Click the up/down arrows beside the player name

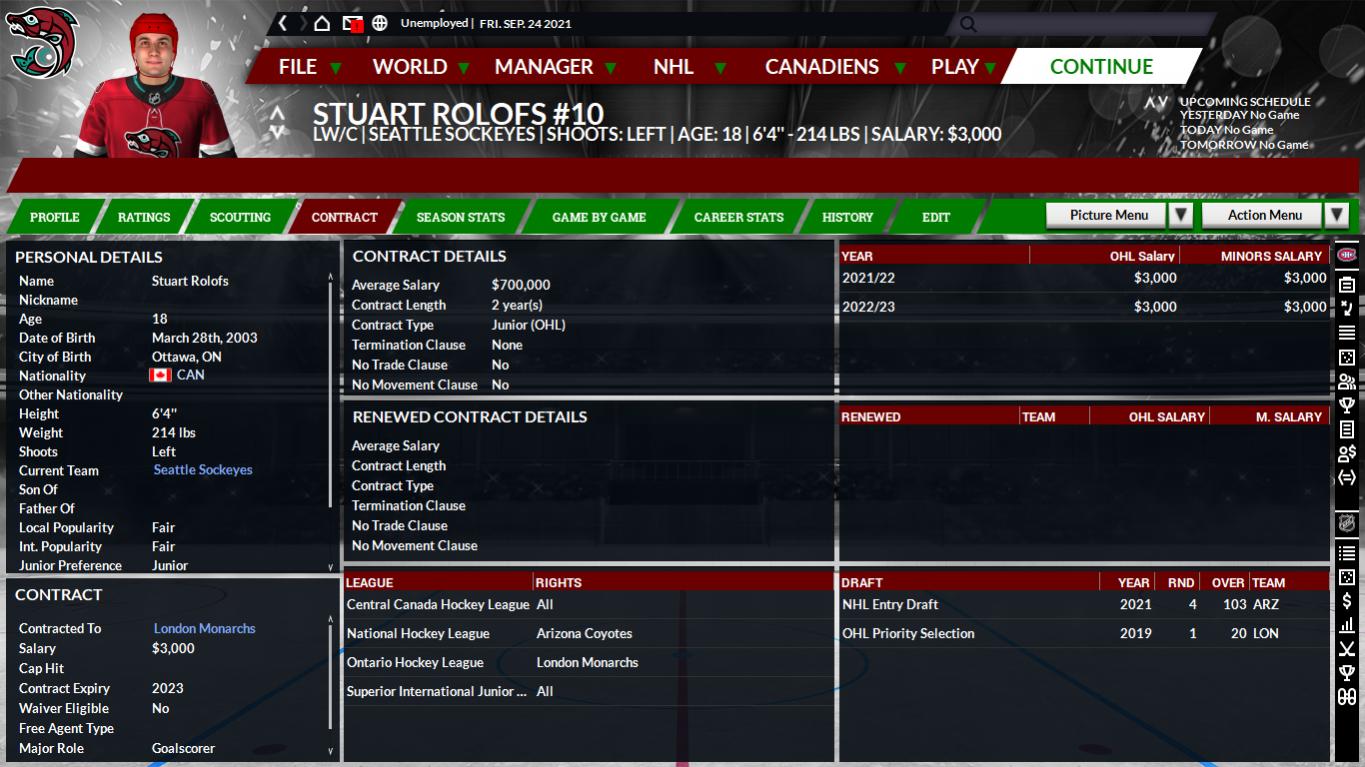pos(277,121)
